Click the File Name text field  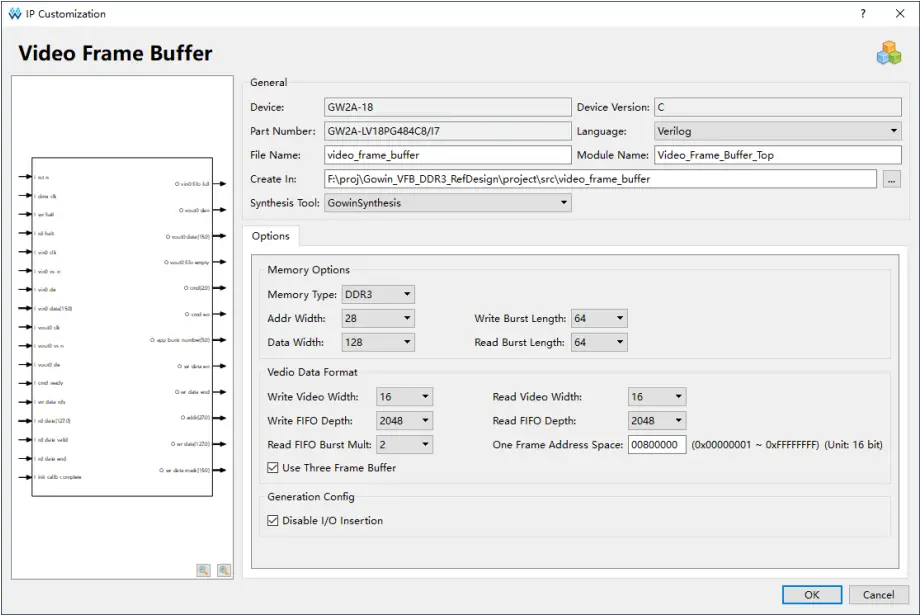(x=447, y=155)
